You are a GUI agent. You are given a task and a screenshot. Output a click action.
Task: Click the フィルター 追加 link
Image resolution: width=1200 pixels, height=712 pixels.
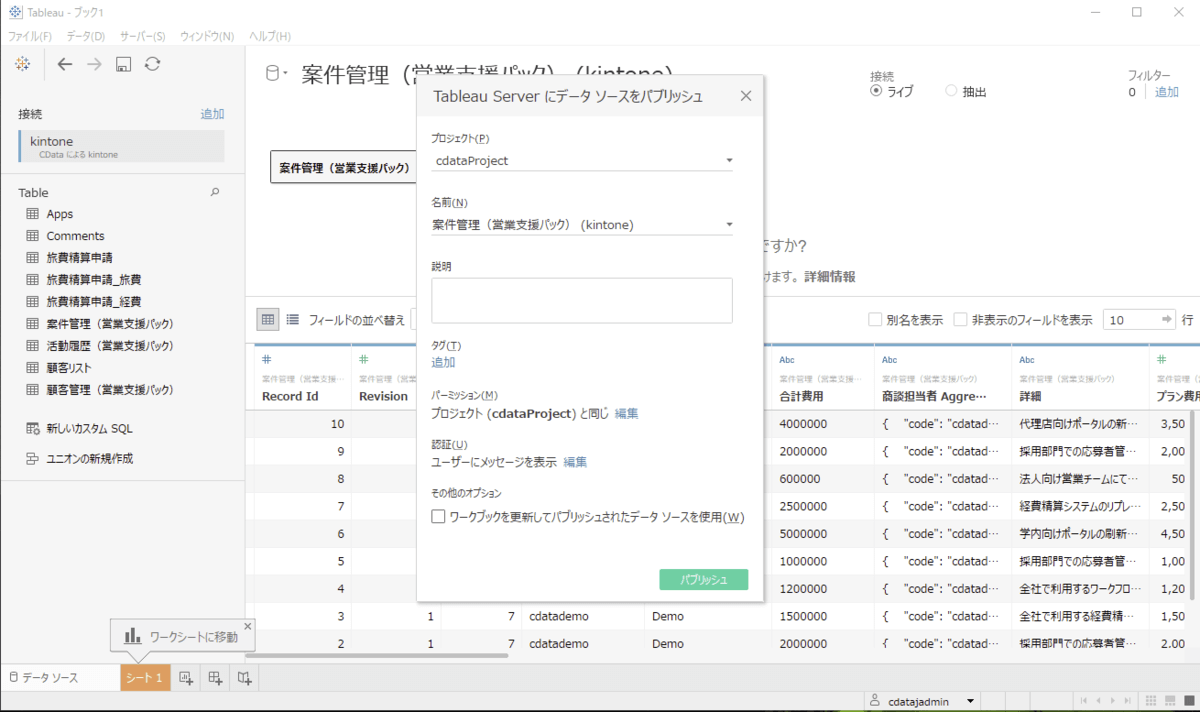[1167, 92]
